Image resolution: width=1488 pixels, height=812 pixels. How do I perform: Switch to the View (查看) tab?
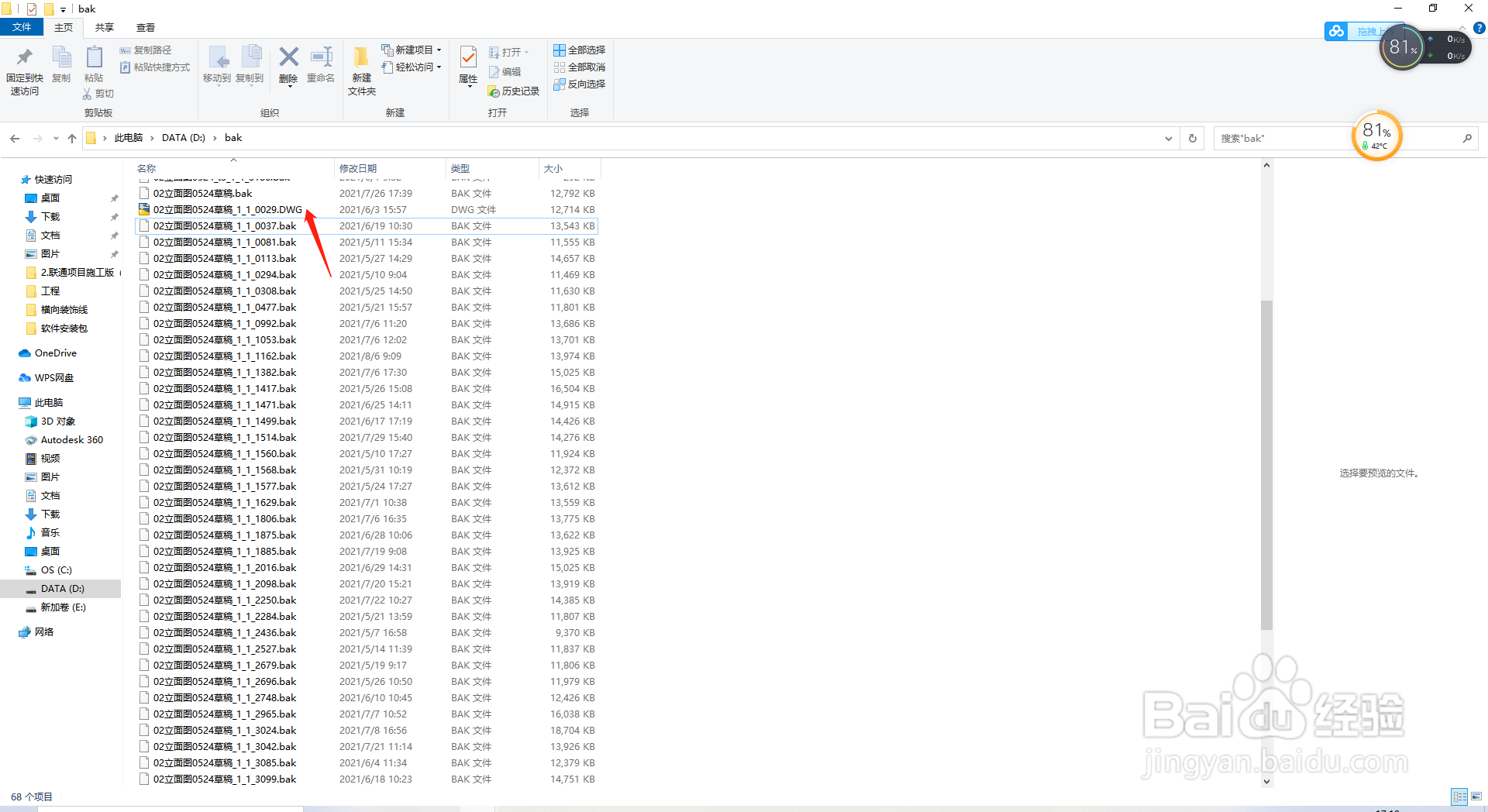(146, 27)
